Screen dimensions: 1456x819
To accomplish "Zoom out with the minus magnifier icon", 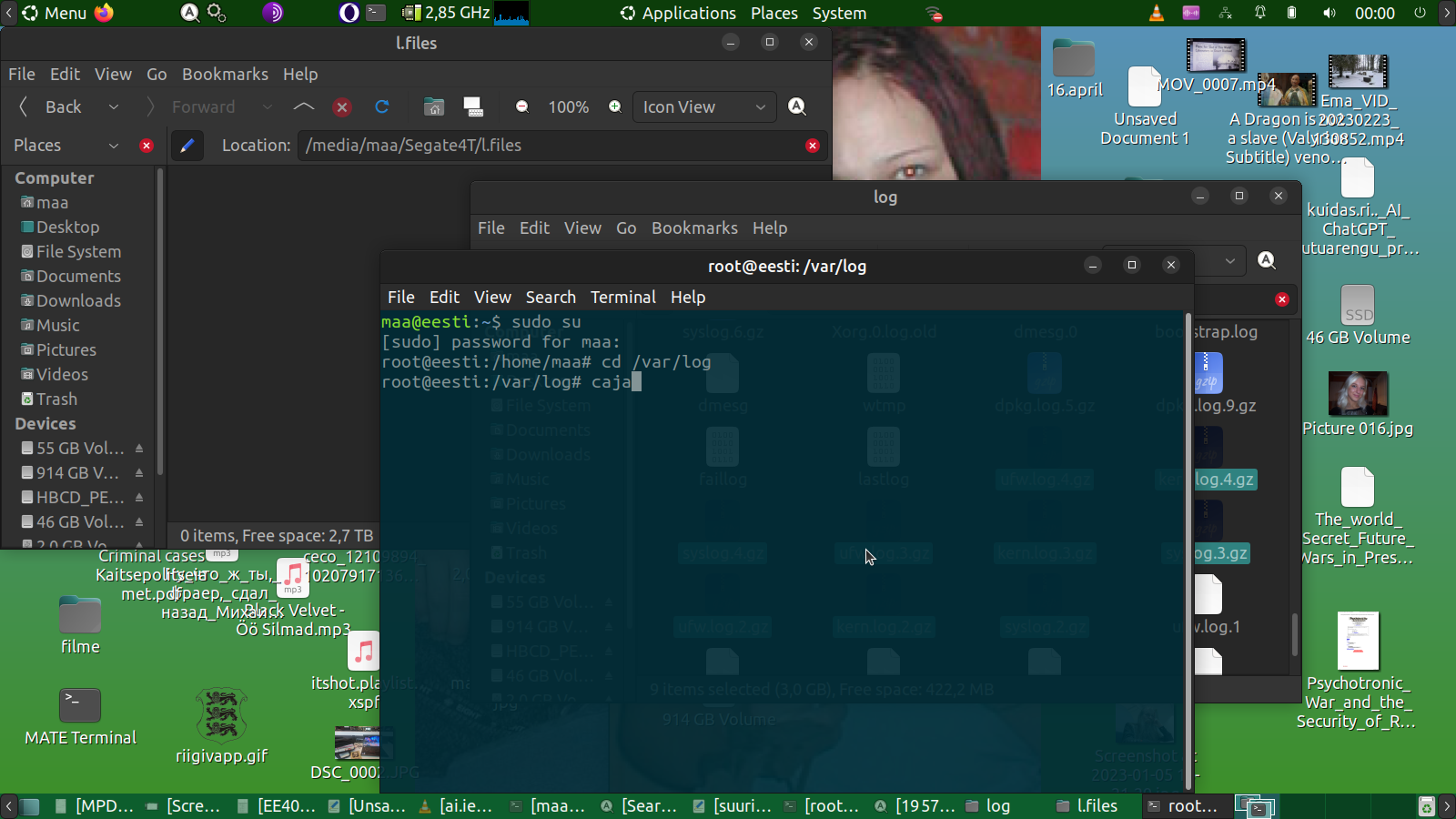I will (522, 107).
